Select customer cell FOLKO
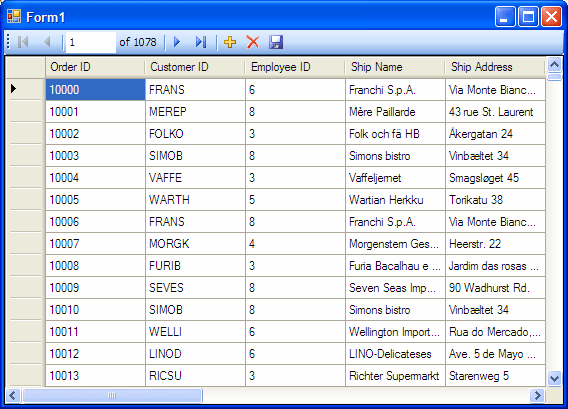568x409 pixels. (195, 134)
